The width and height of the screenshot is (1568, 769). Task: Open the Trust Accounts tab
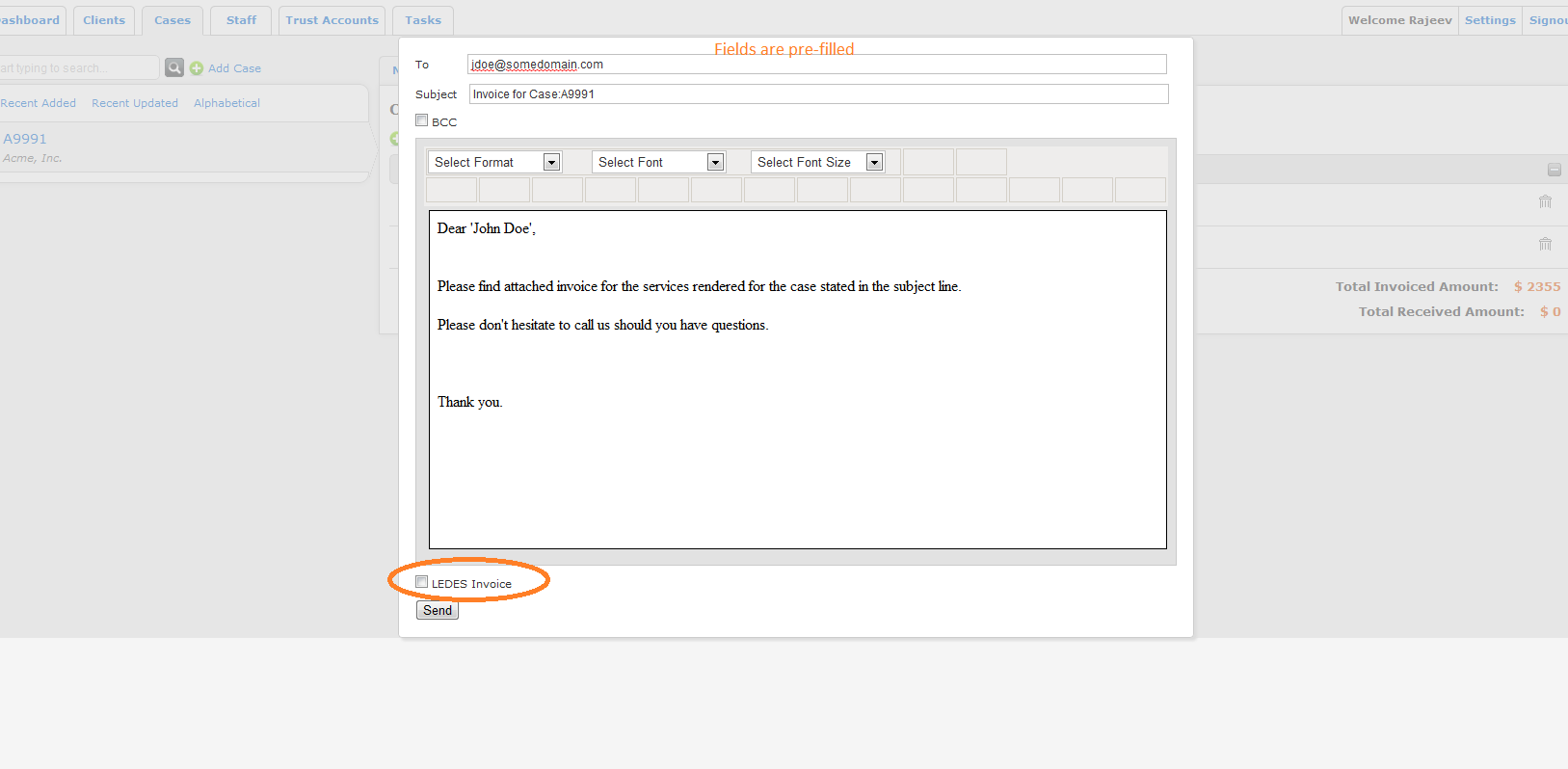click(x=332, y=20)
